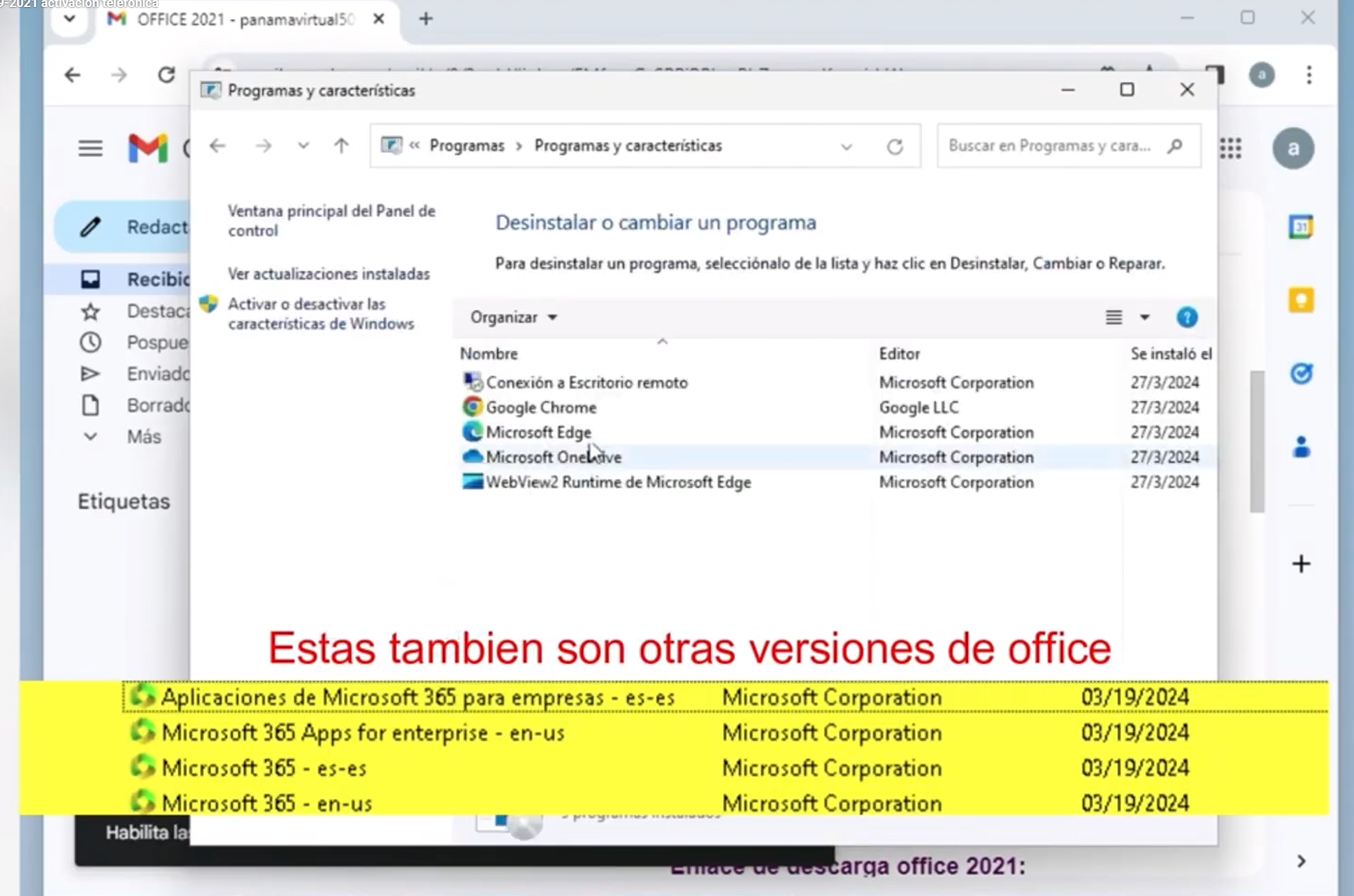Open Google Calendar in the side panel
Image resolution: width=1354 pixels, height=896 pixels.
click(x=1301, y=227)
